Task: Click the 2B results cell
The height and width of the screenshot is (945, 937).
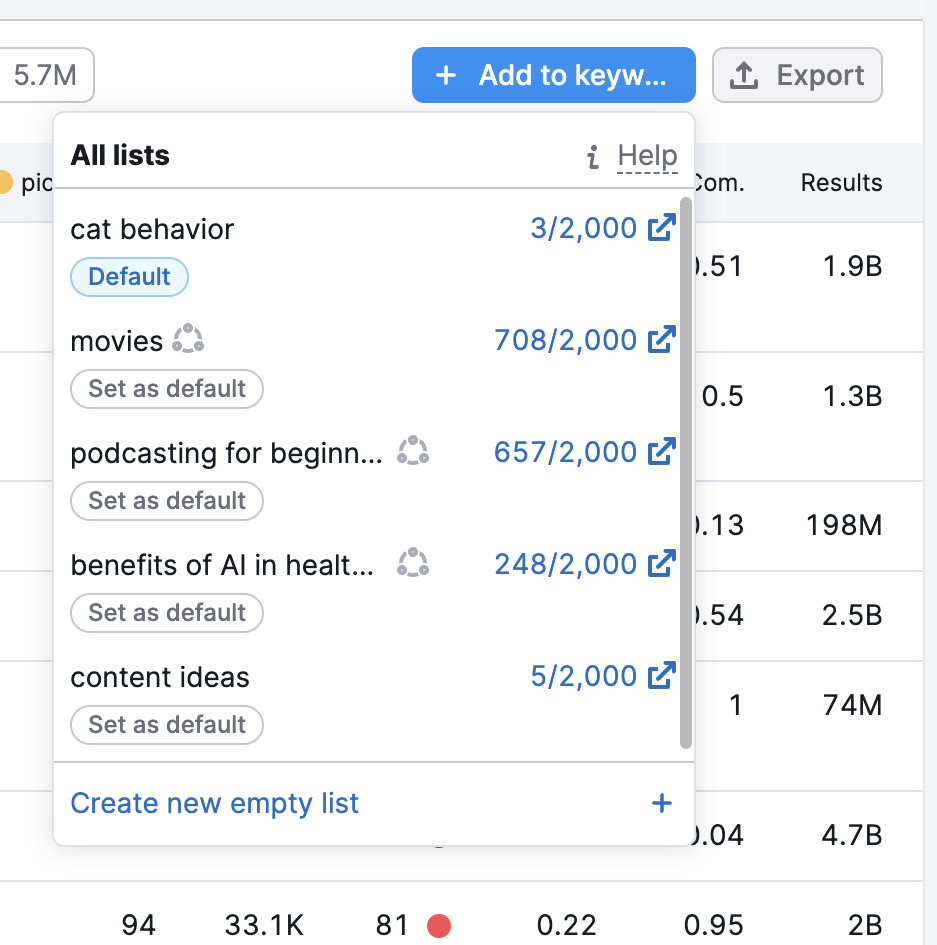Action: coord(865,926)
